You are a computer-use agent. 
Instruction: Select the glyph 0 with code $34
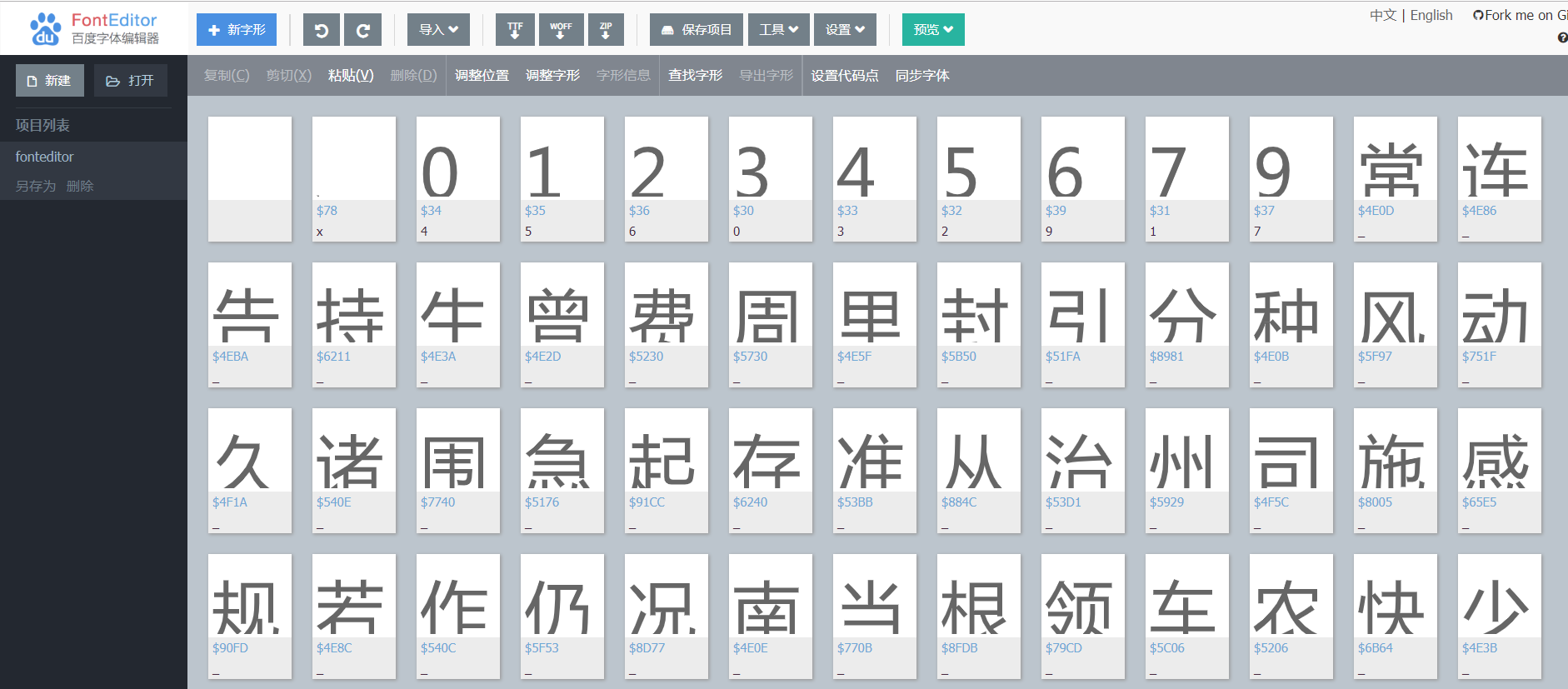tap(458, 179)
